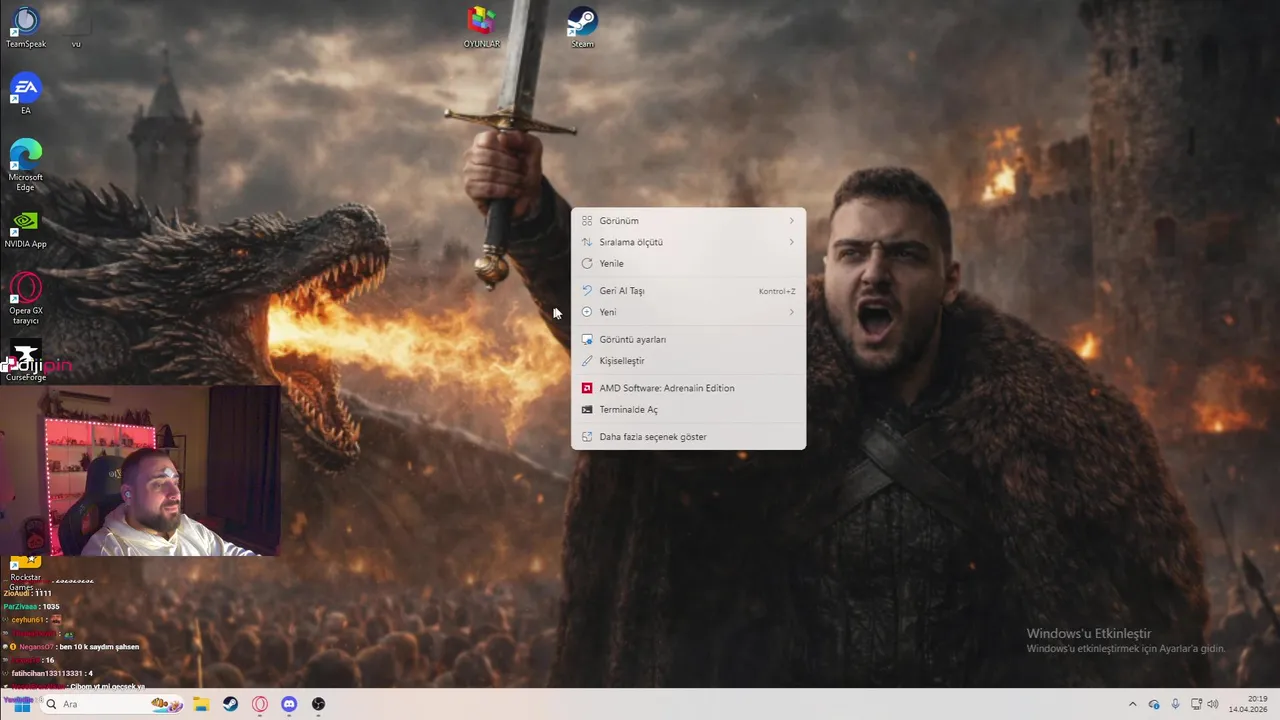
Task: Choose Yenile in the context menu
Action: point(688,264)
